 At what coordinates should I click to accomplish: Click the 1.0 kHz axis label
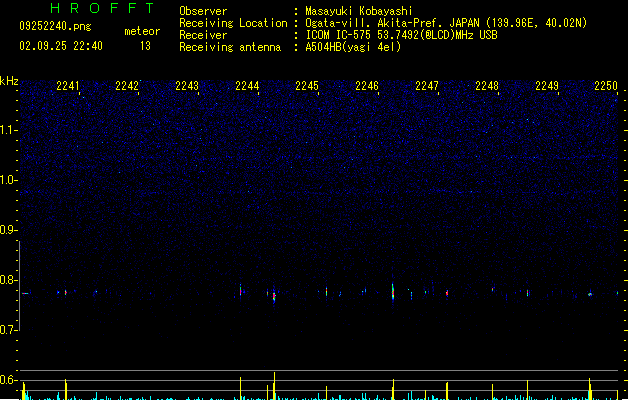coord(8,180)
